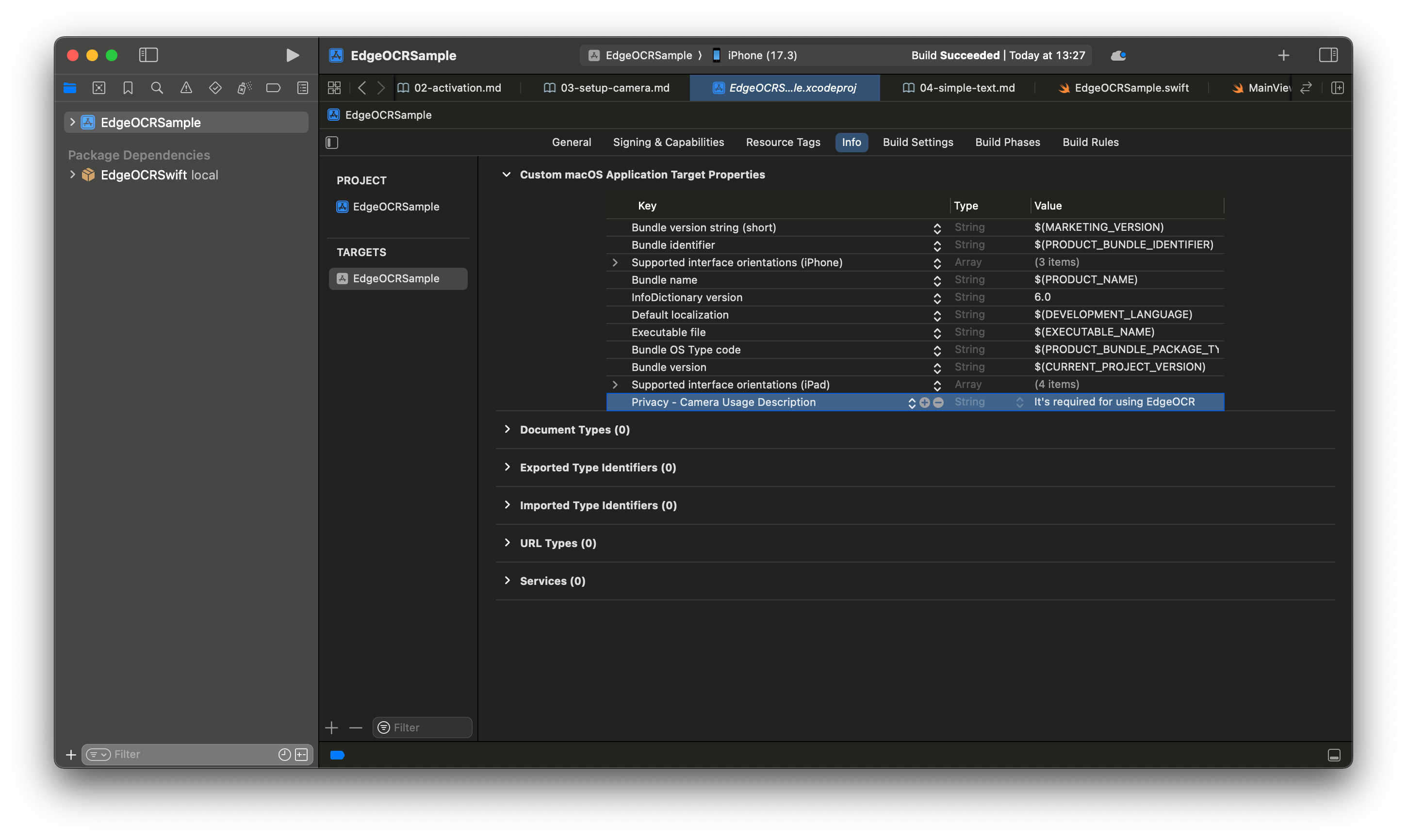
Task: Expand Supported interface orientations (iPad) row
Action: 615,384
